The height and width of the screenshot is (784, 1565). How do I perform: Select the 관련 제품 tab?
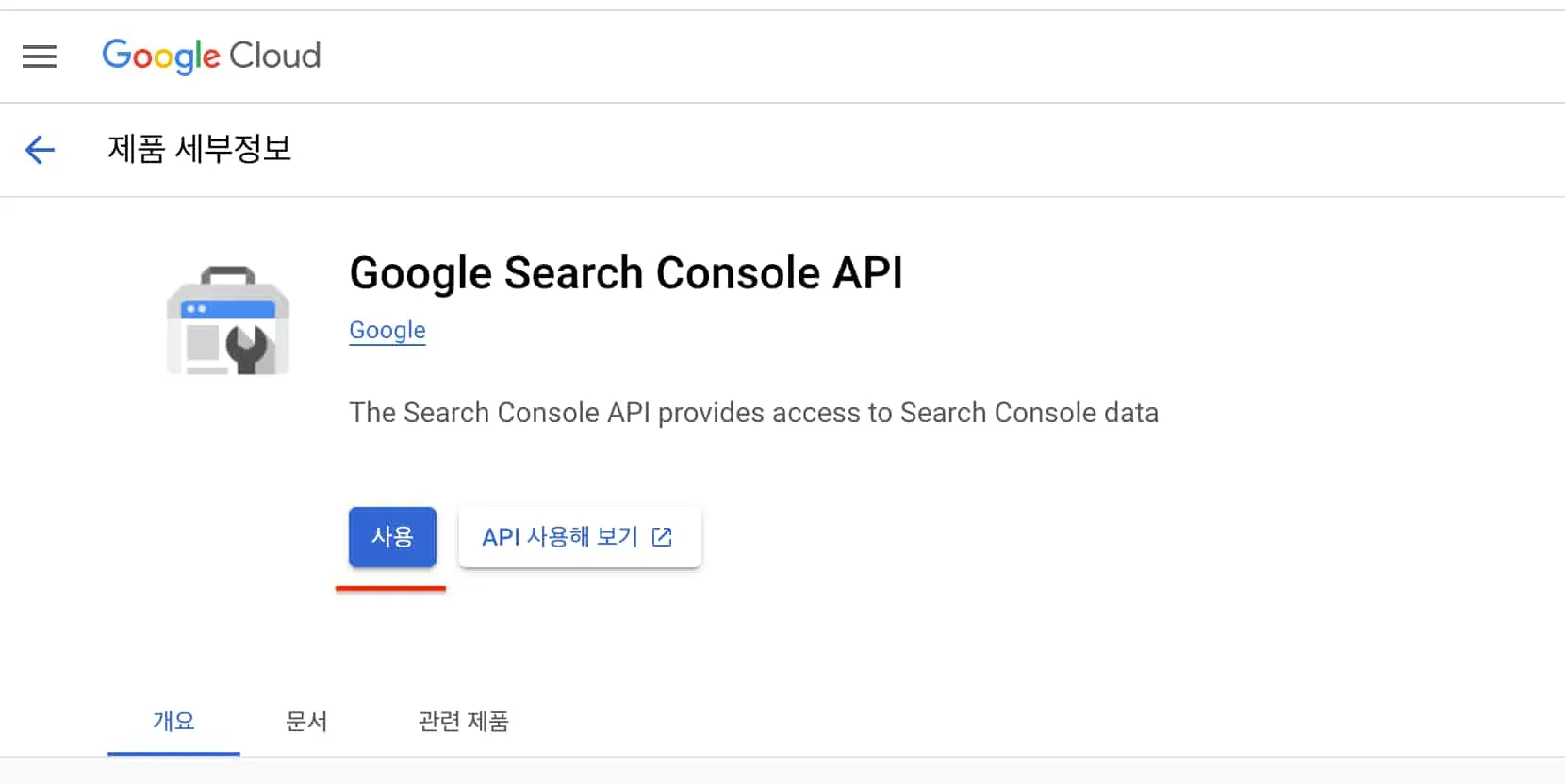[463, 722]
